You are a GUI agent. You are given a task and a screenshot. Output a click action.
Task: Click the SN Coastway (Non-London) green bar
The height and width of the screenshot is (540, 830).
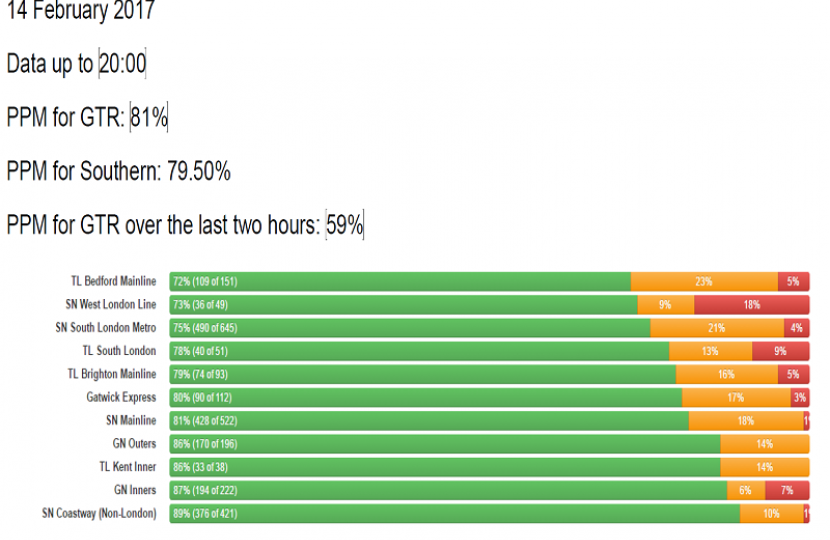(x=455, y=514)
